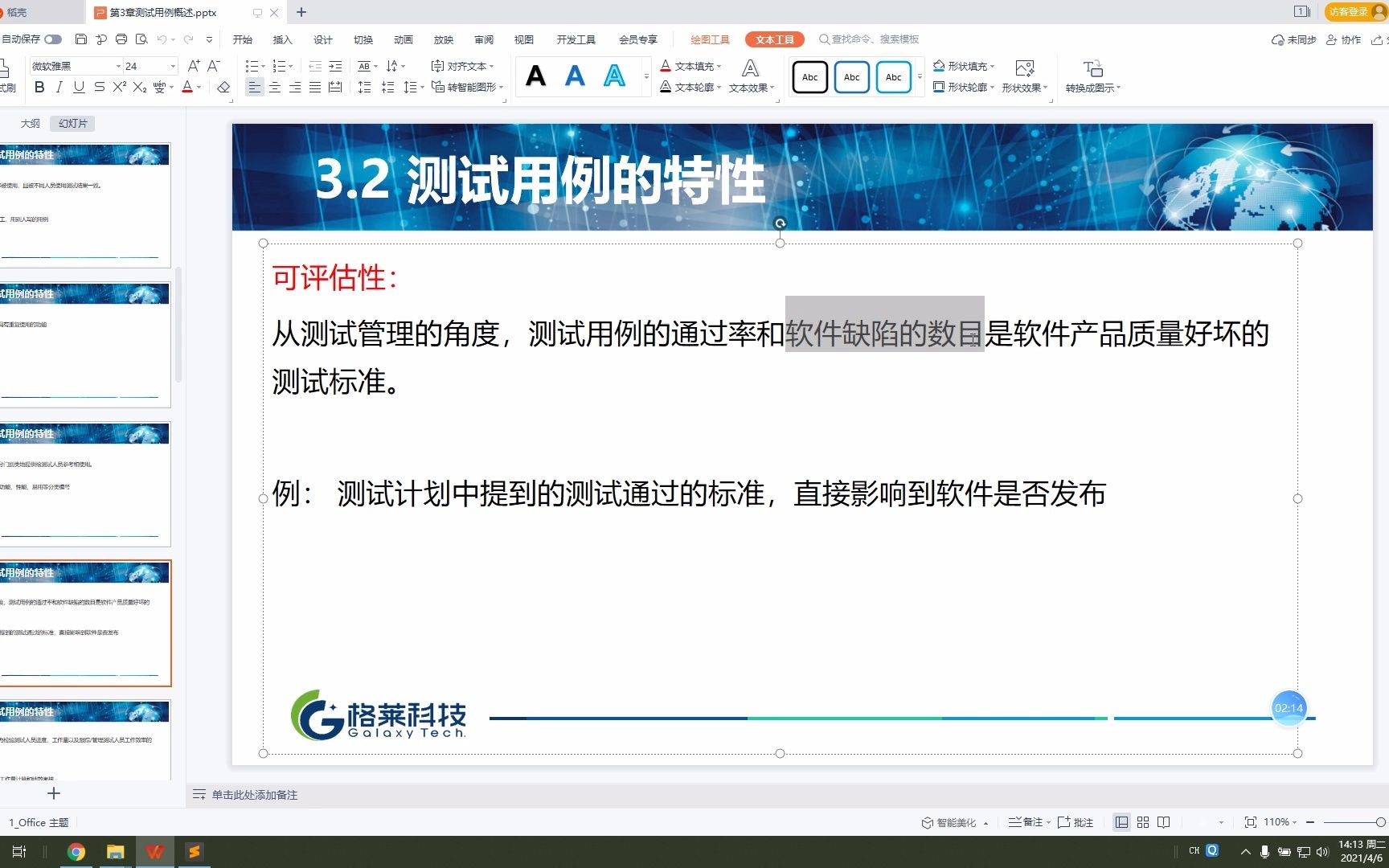Toggle underline formatting
Screen dimensions: 1389x868
click(79, 87)
